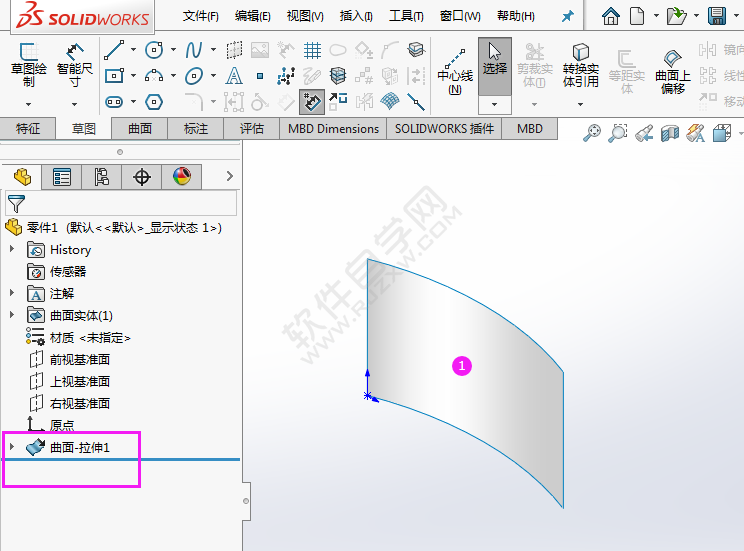The height and width of the screenshot is (551, 744).
Task: Expand the 曲面-拉伸1 feature node
Action: pos(12,446)
